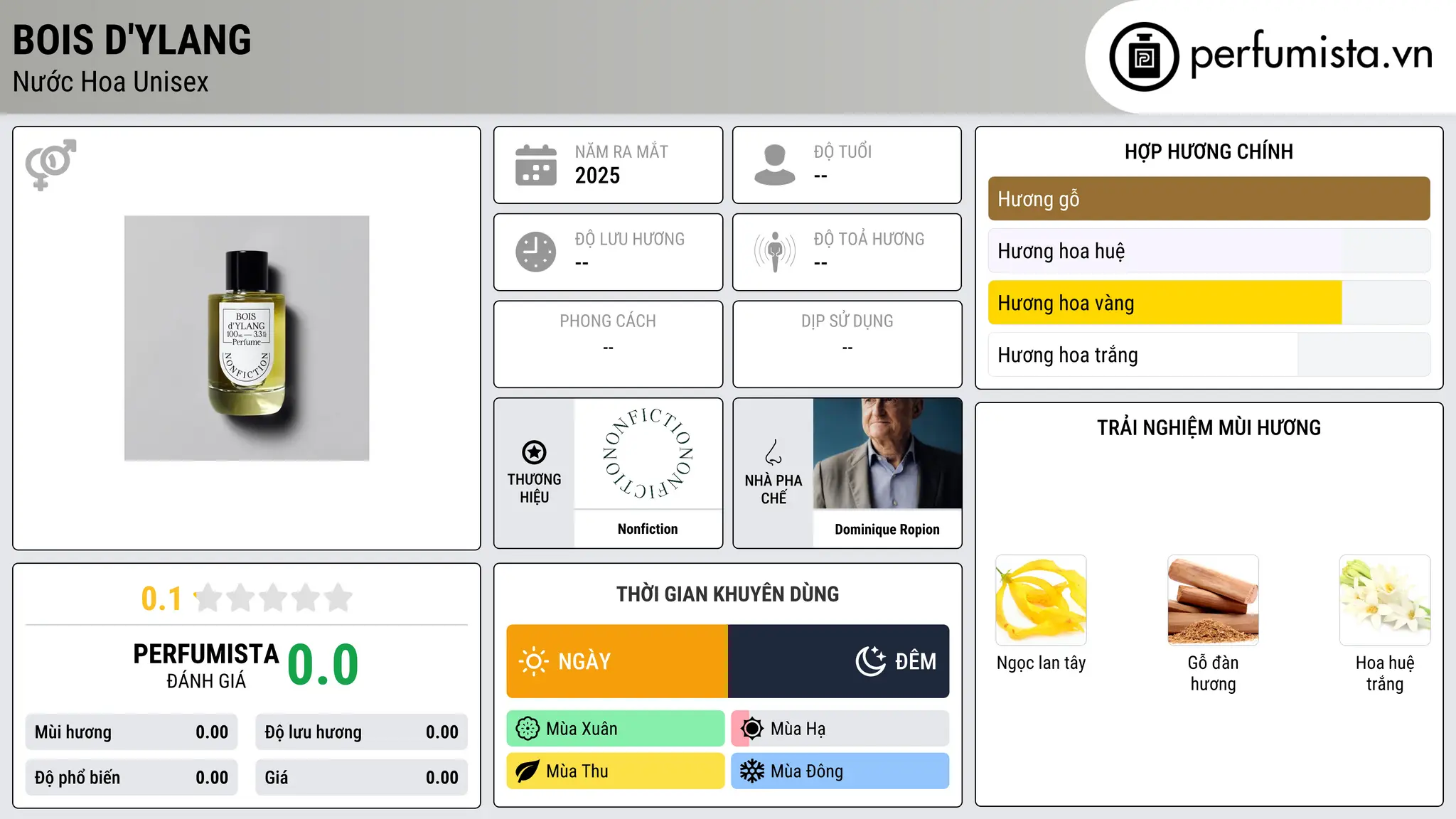Click the Giá score row

click(361, 778)
